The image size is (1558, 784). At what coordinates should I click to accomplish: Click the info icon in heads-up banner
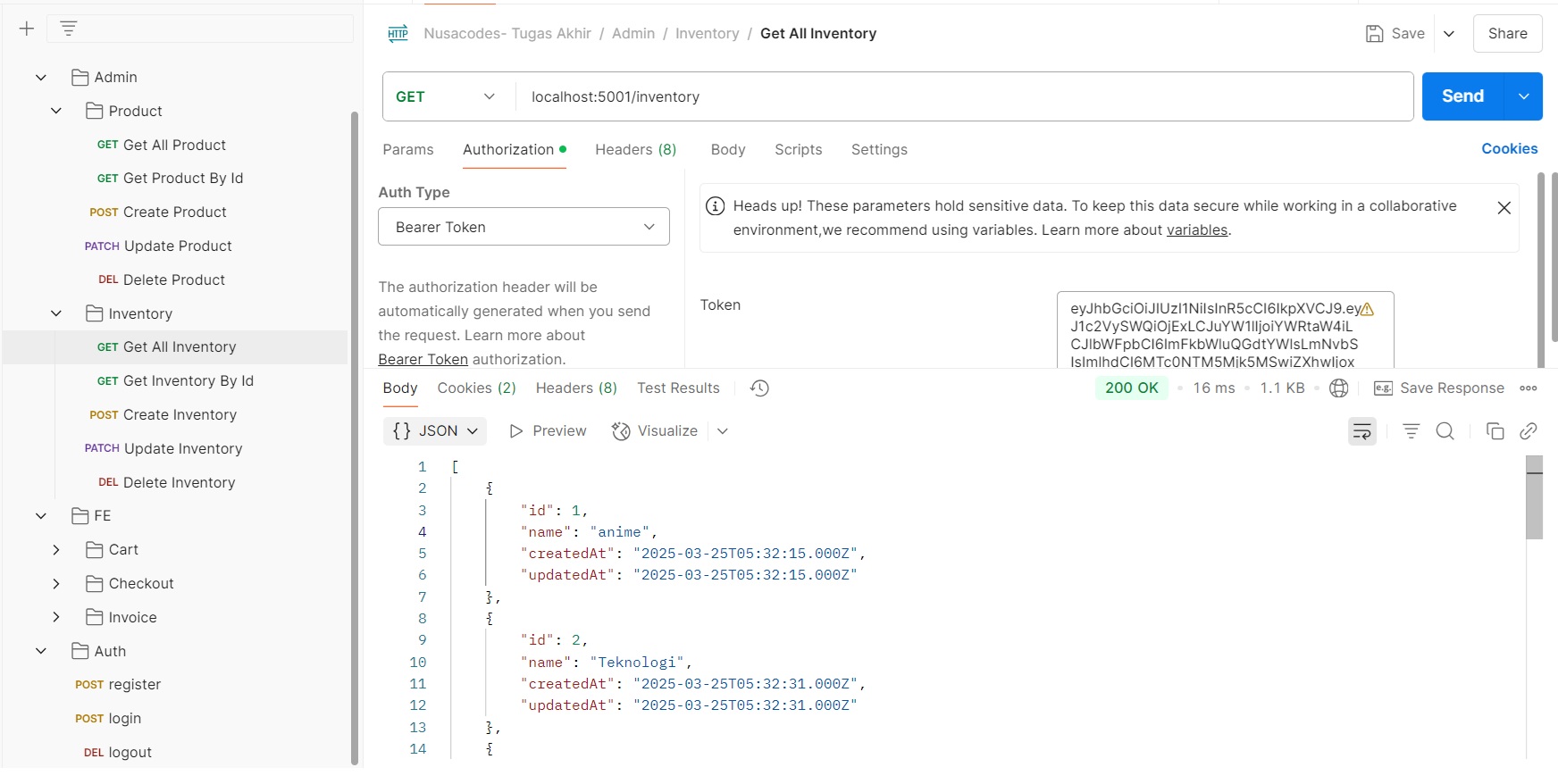point(716,206)
